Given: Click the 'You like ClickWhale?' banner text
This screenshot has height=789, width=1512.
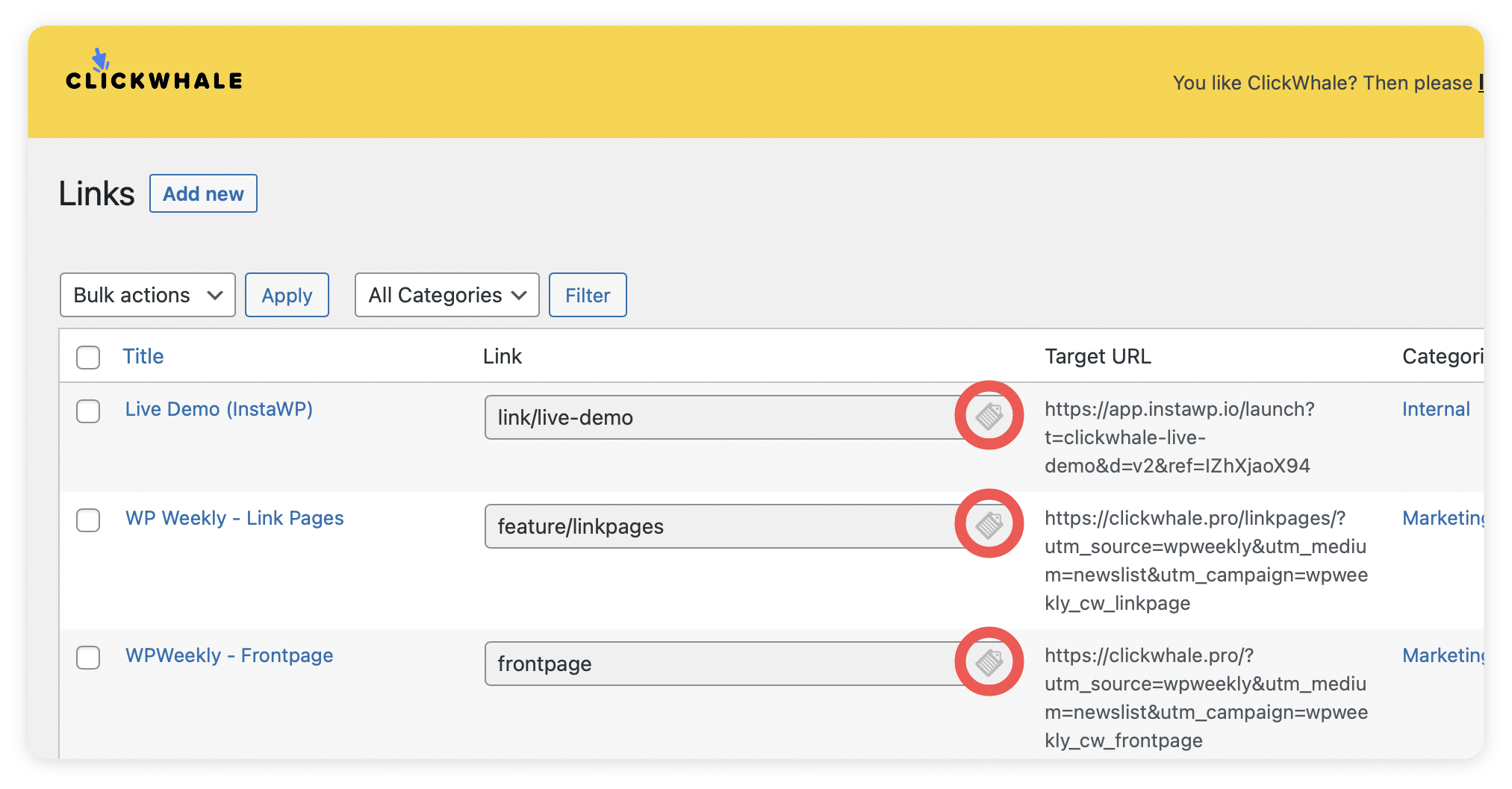Looking at the screenshot, I should (1328, 83).
